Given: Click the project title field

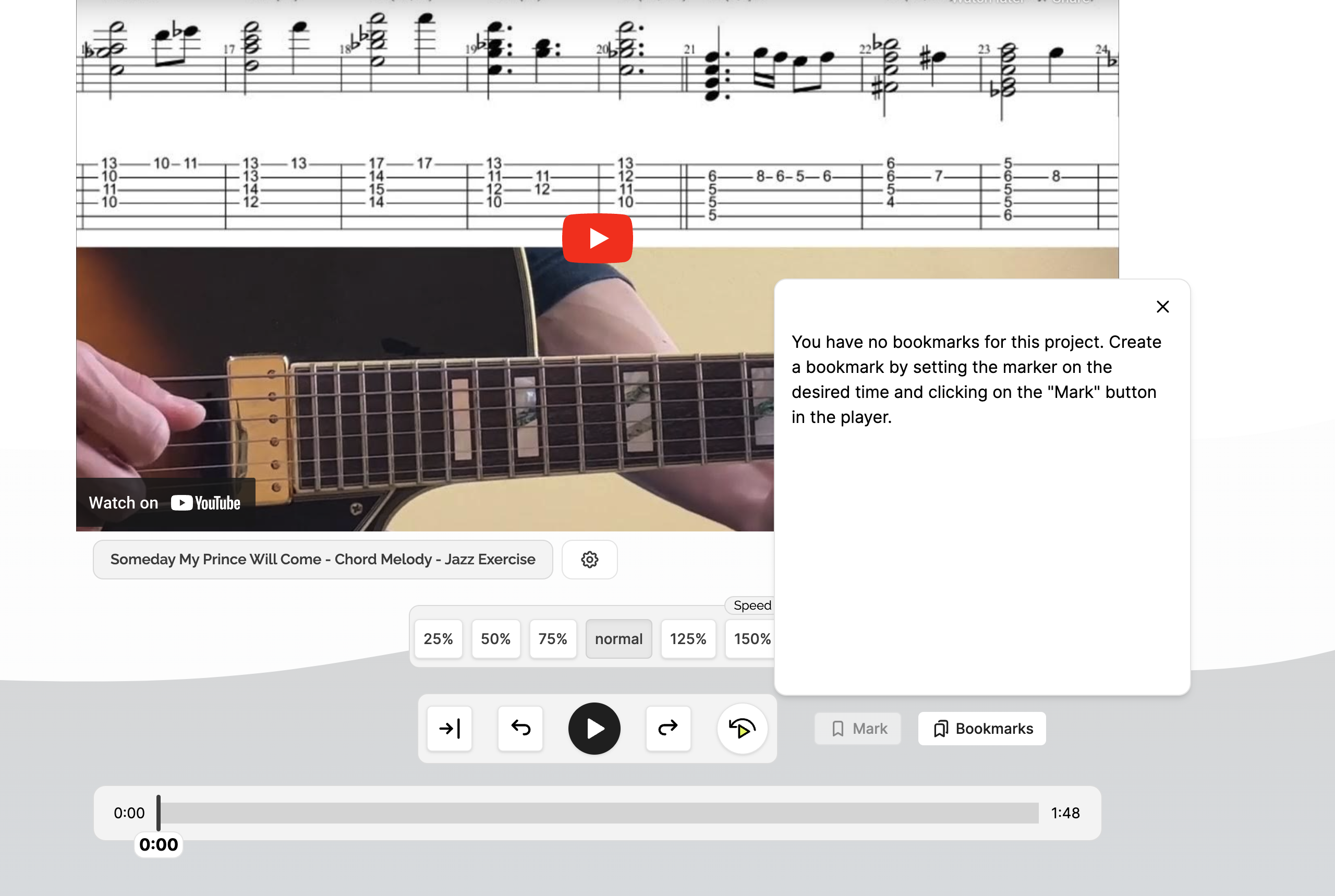Looking at the screenshot, I should click(x=323, y=560).
